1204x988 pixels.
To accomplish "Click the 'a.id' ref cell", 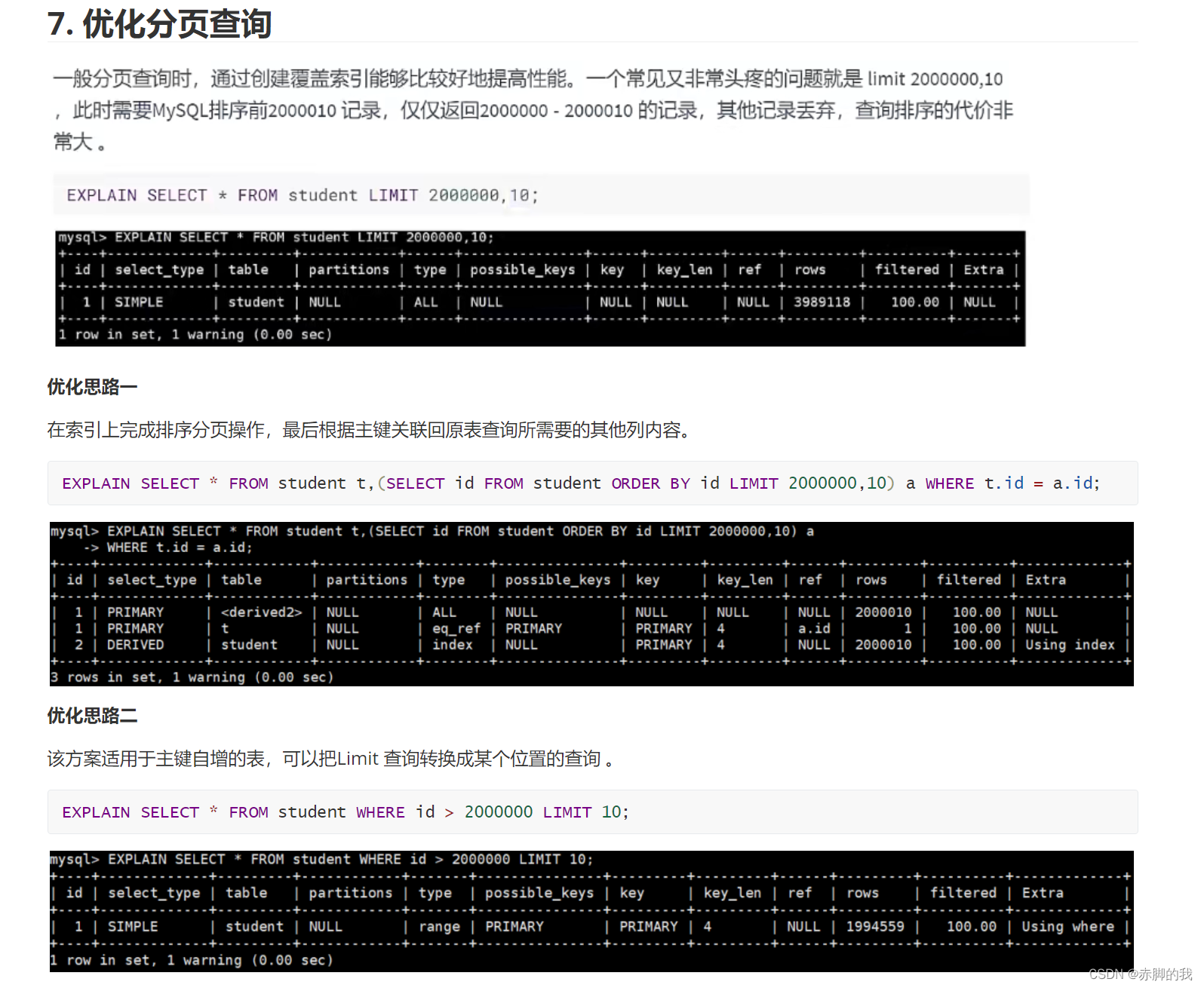I will pos(814,628).
